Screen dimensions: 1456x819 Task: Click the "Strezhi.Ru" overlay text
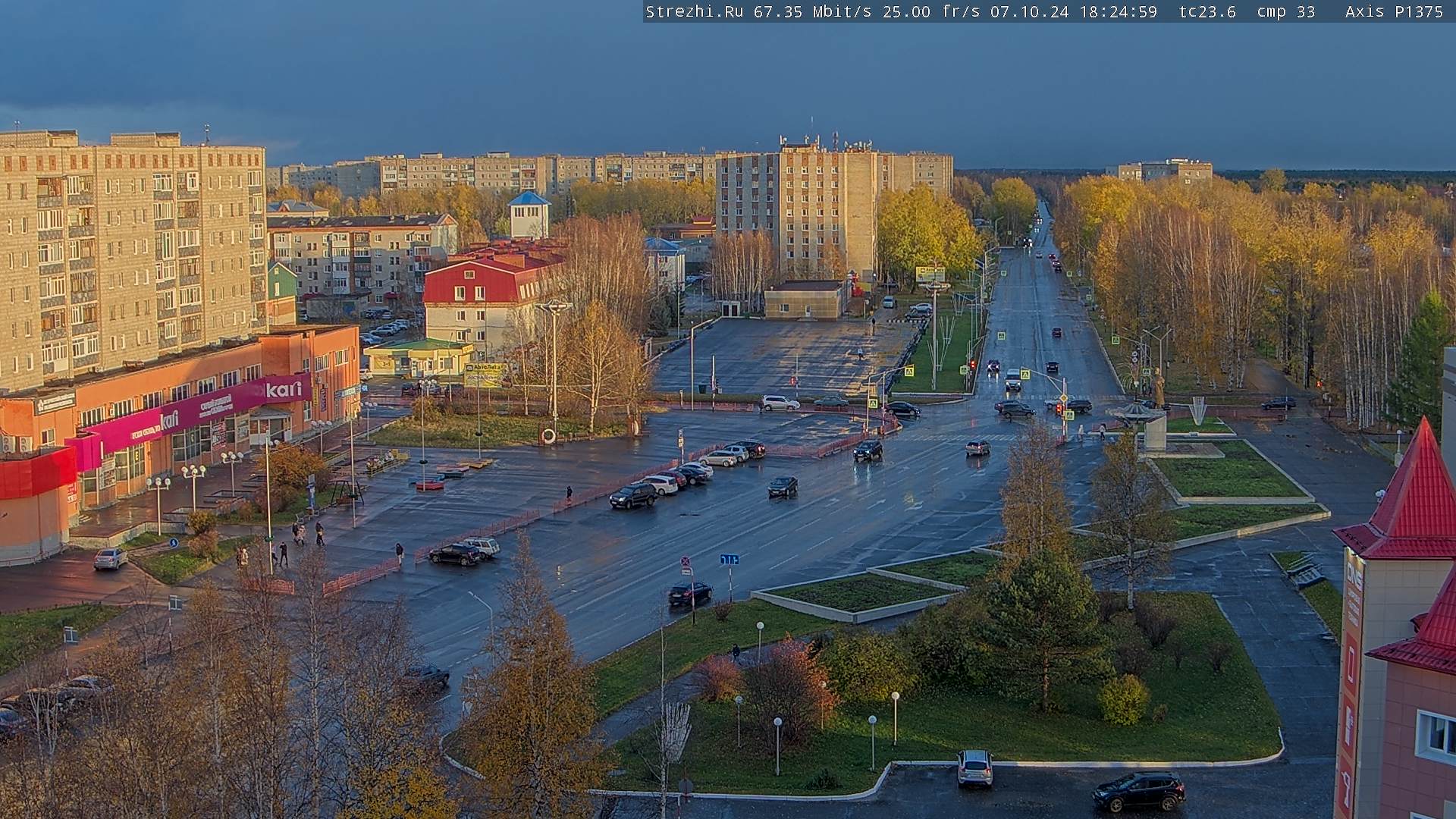tap(695, 11)
